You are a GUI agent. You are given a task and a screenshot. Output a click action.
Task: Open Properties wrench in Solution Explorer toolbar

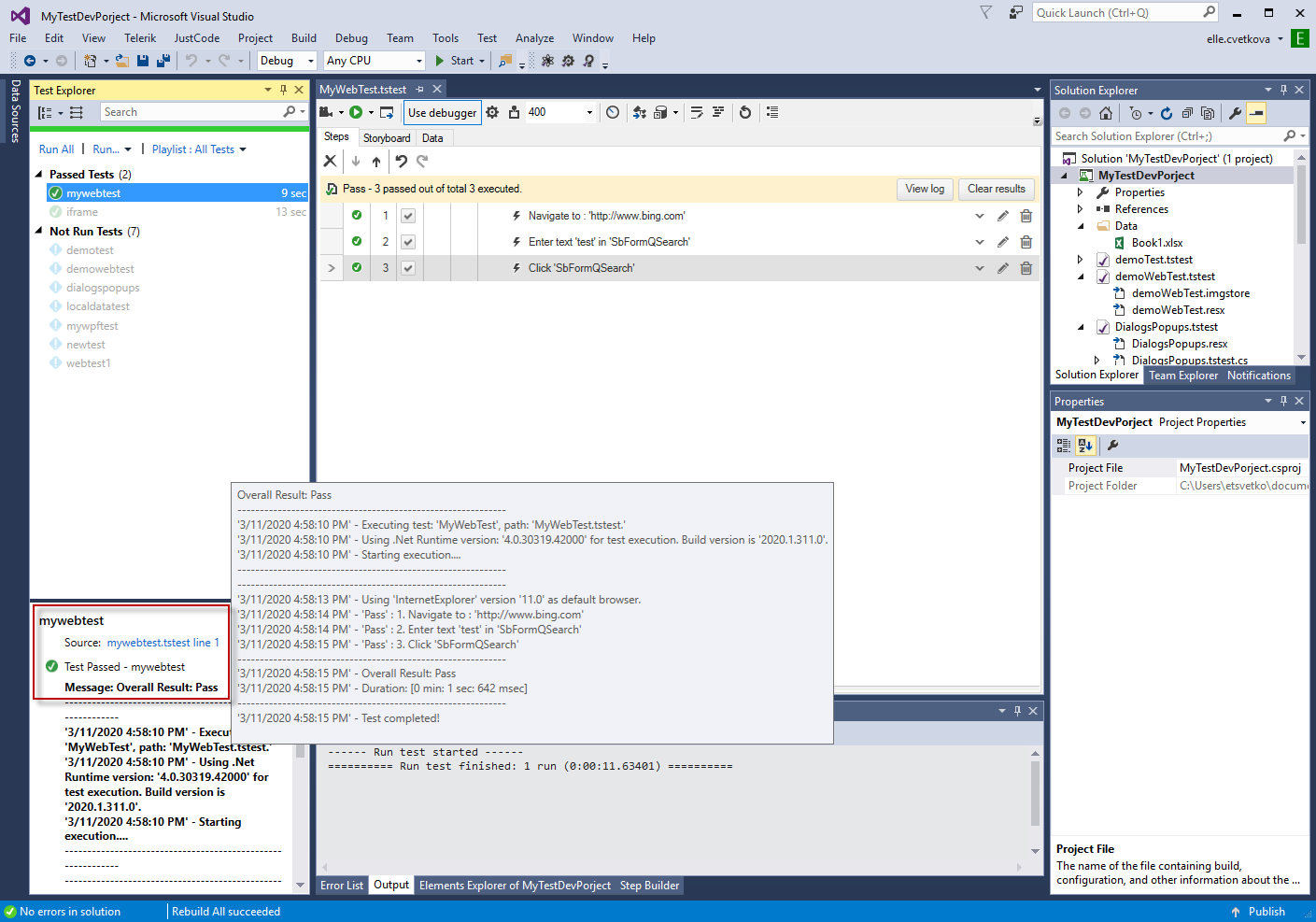(x=1235, y=113)
